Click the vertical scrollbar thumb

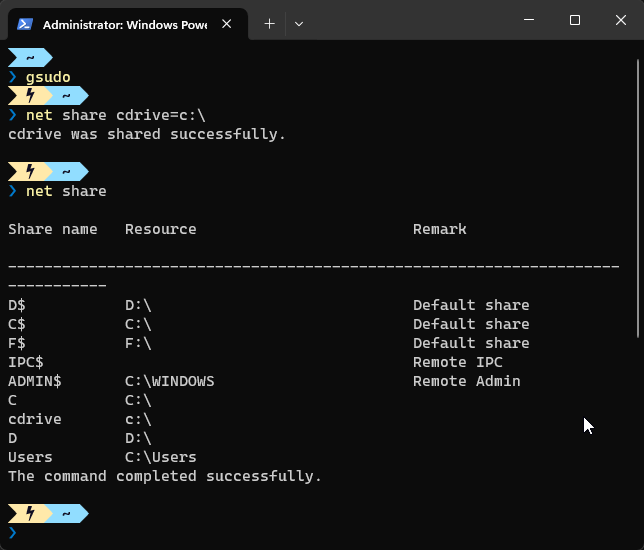coord(638,198)
